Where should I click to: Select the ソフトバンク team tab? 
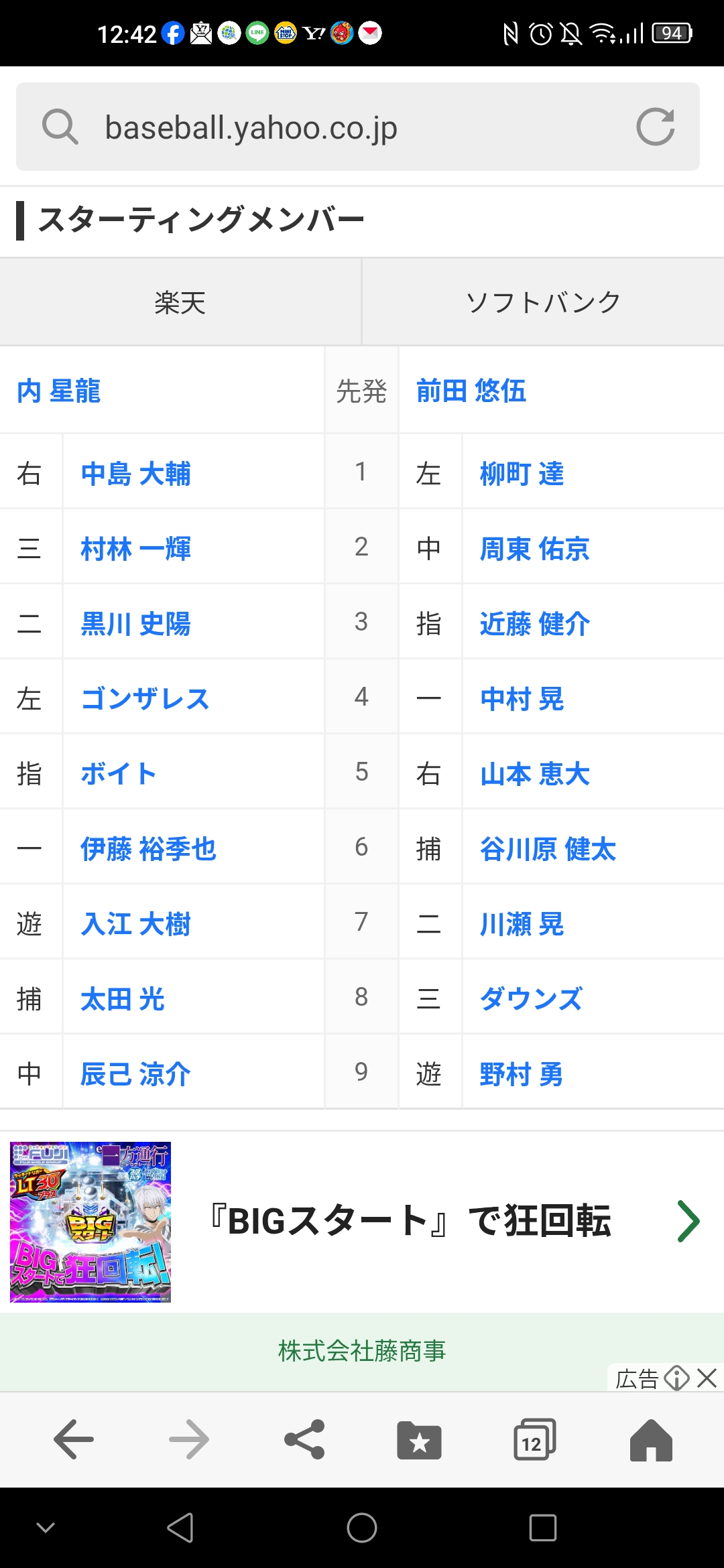543,302
